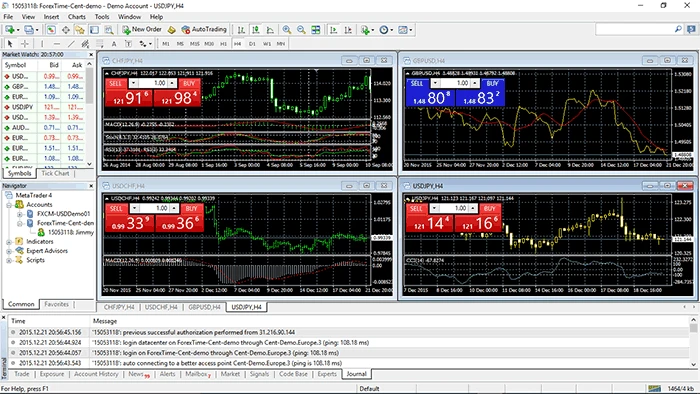This screenshot has width=700, height=394.
Task: Toggle the Navigator toolbar icon
Action: pos(80,29)
